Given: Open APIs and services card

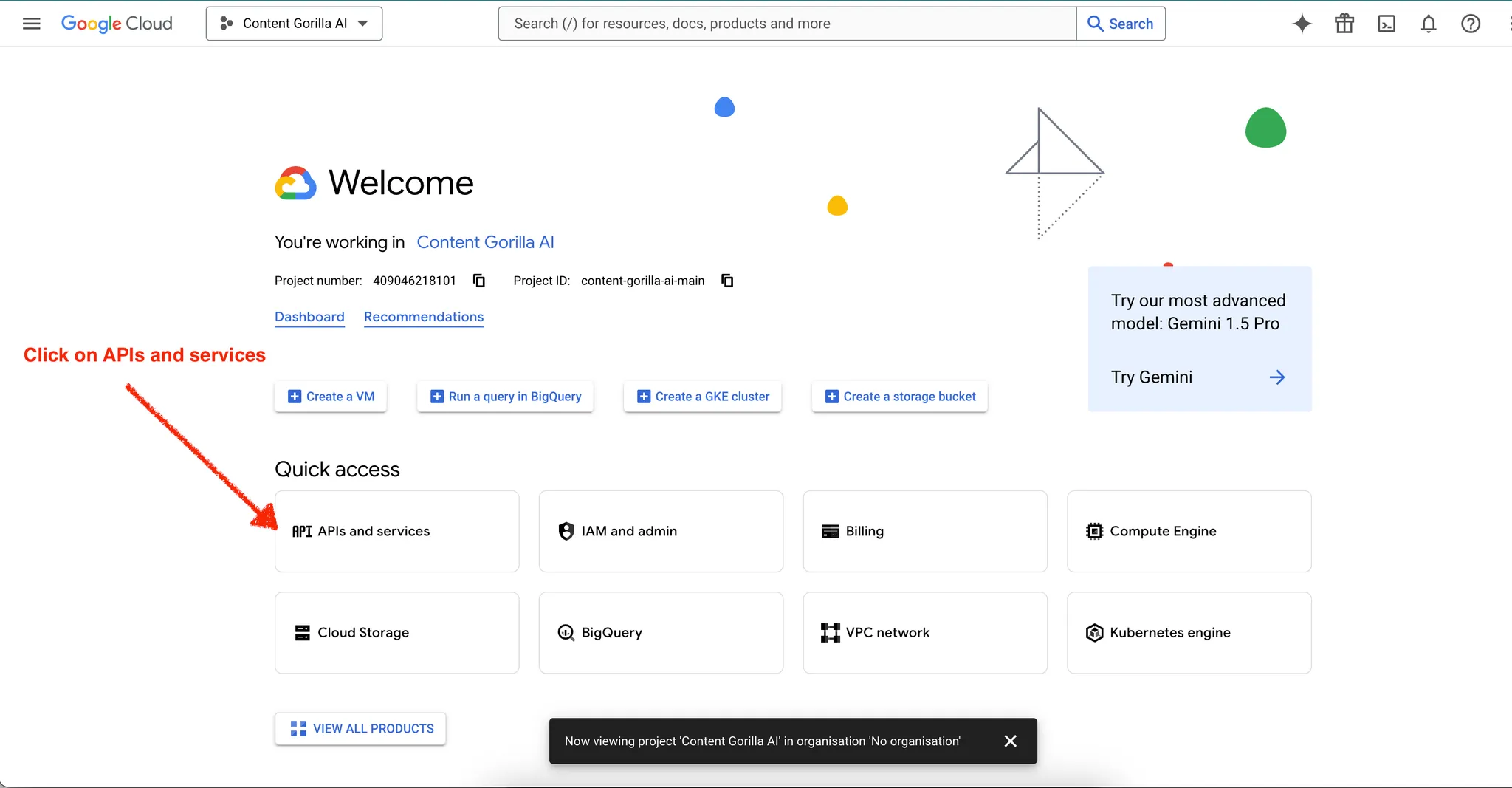Looking at the screenshot, I should pos(397,531).
